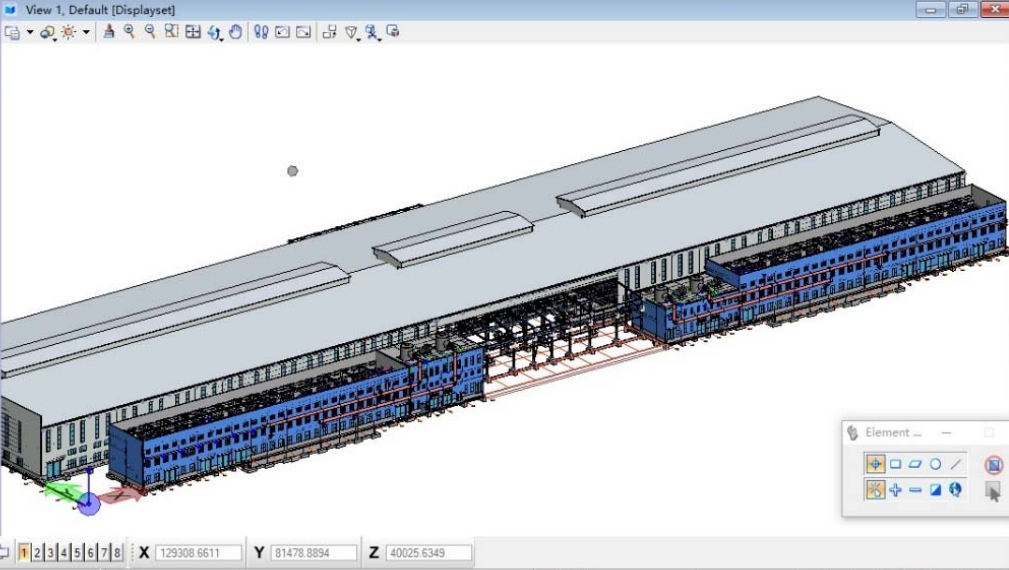Screen dimensions: 1009x570
Task: Toggle view window number 5
Action: 77,553
